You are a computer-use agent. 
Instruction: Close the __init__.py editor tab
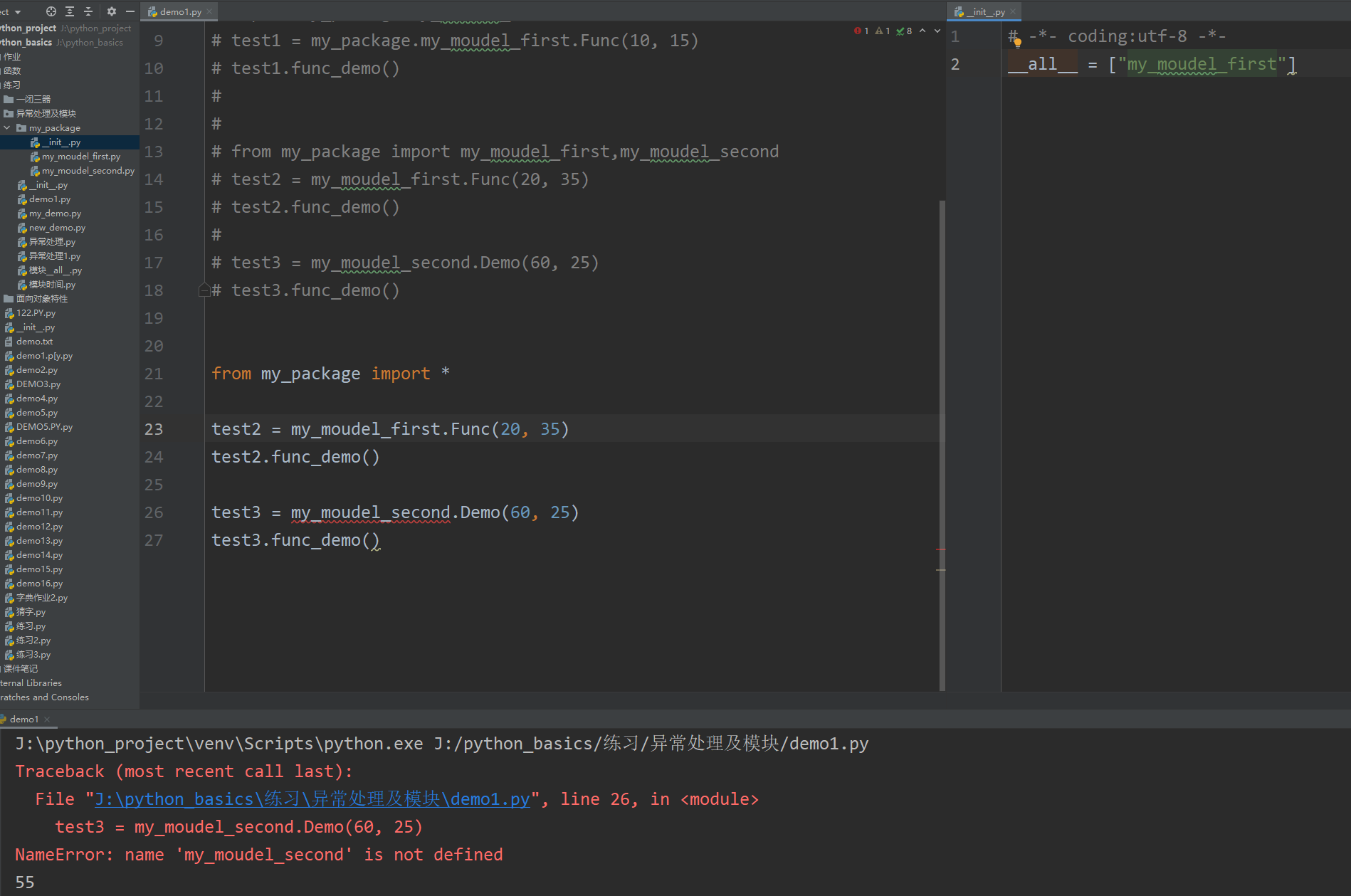pos(1013,12)
